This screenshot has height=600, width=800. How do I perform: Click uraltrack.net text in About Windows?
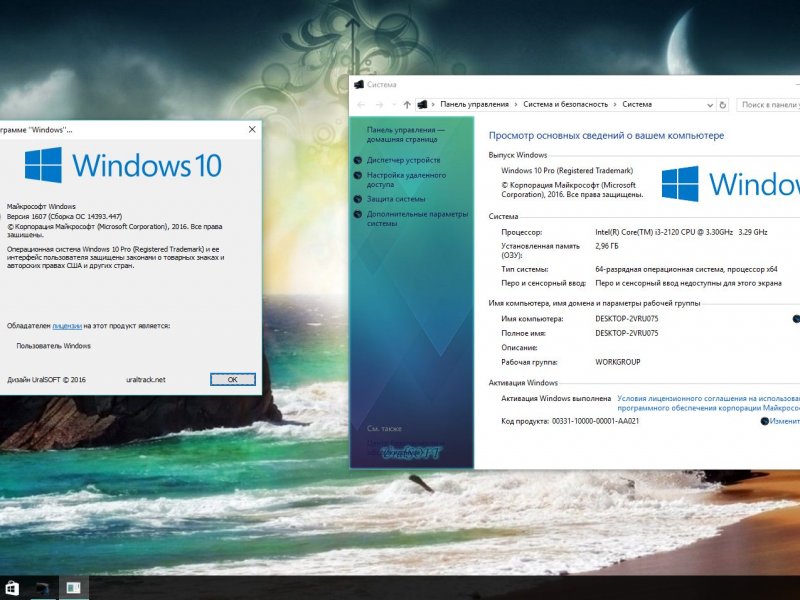146,380
